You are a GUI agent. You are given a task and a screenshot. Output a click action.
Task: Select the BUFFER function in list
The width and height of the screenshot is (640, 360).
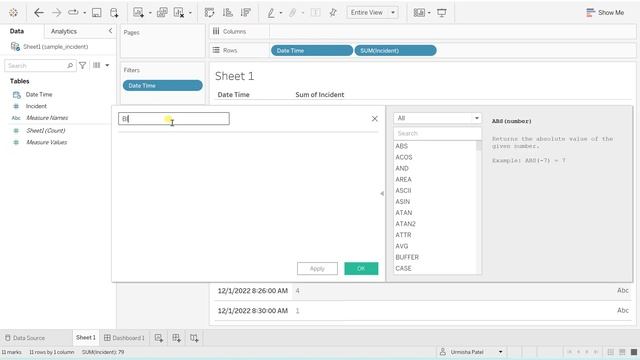point(407,257)
